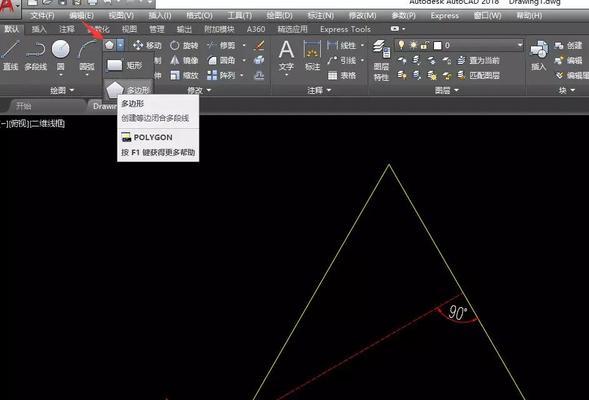Image resolution: width=589 pixels, height=400 pixels.
Task: Choose Polygon (多边形) from the flyout
Action: [x=128, y=89]
